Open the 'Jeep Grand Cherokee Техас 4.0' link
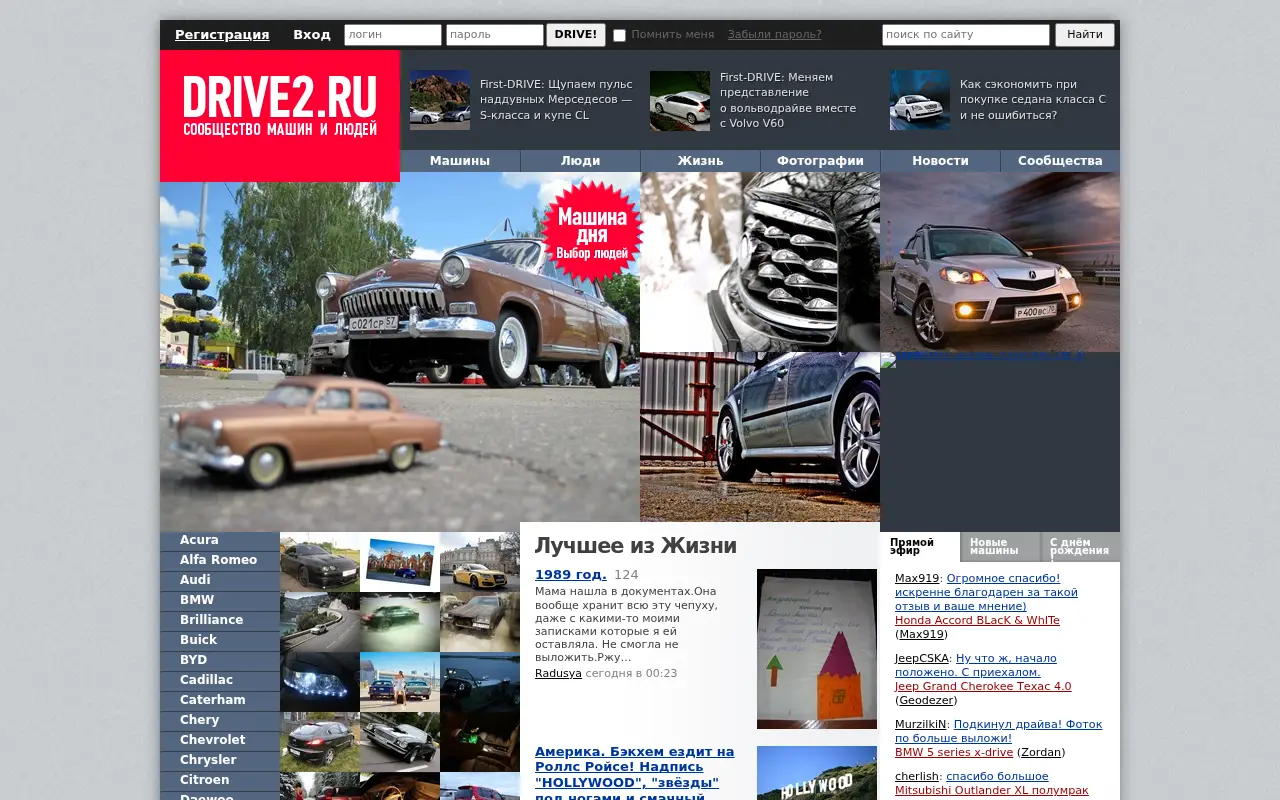1280x800 pixels. 983,686
